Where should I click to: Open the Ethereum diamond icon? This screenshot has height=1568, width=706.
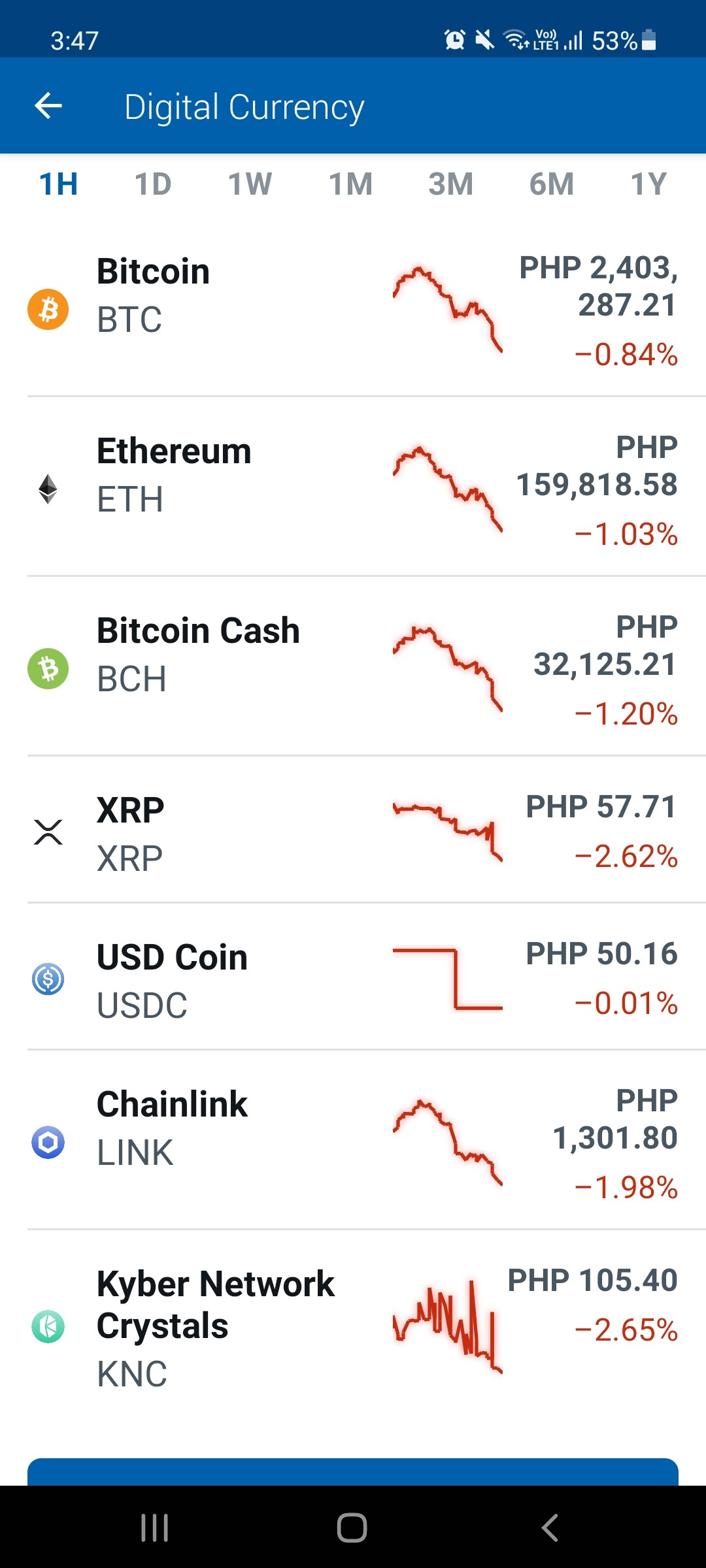[48, 489]
